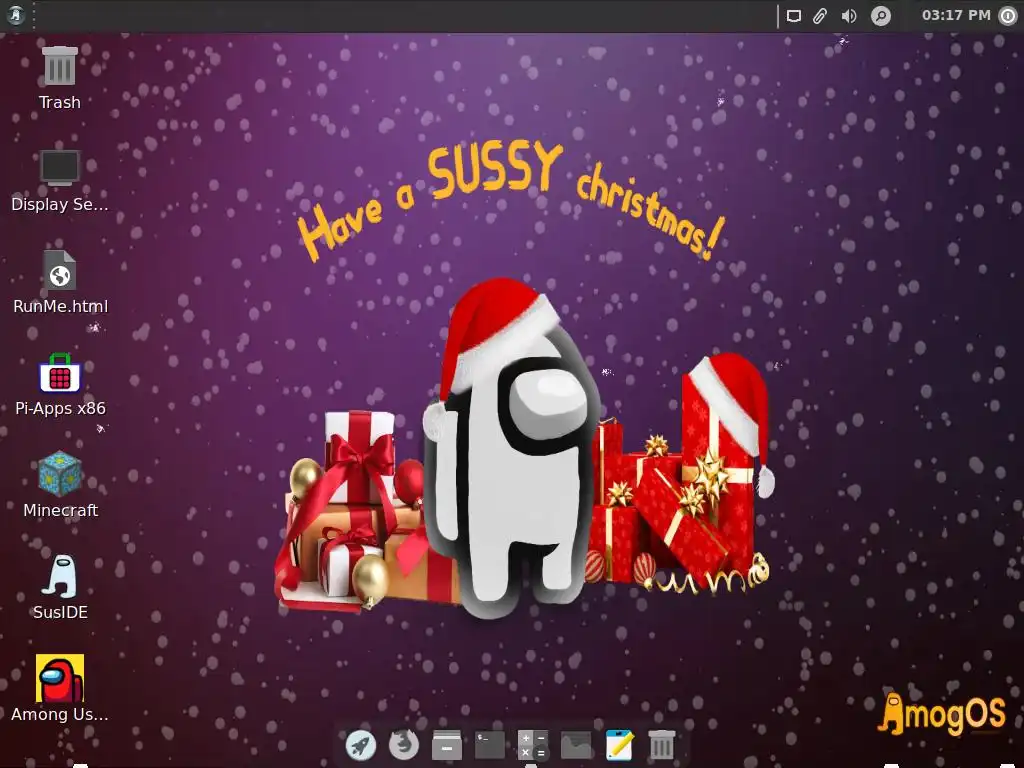This screenshot has height=768, width=1024.
Task: Open the Trash desktop icon
Action: 59,67
